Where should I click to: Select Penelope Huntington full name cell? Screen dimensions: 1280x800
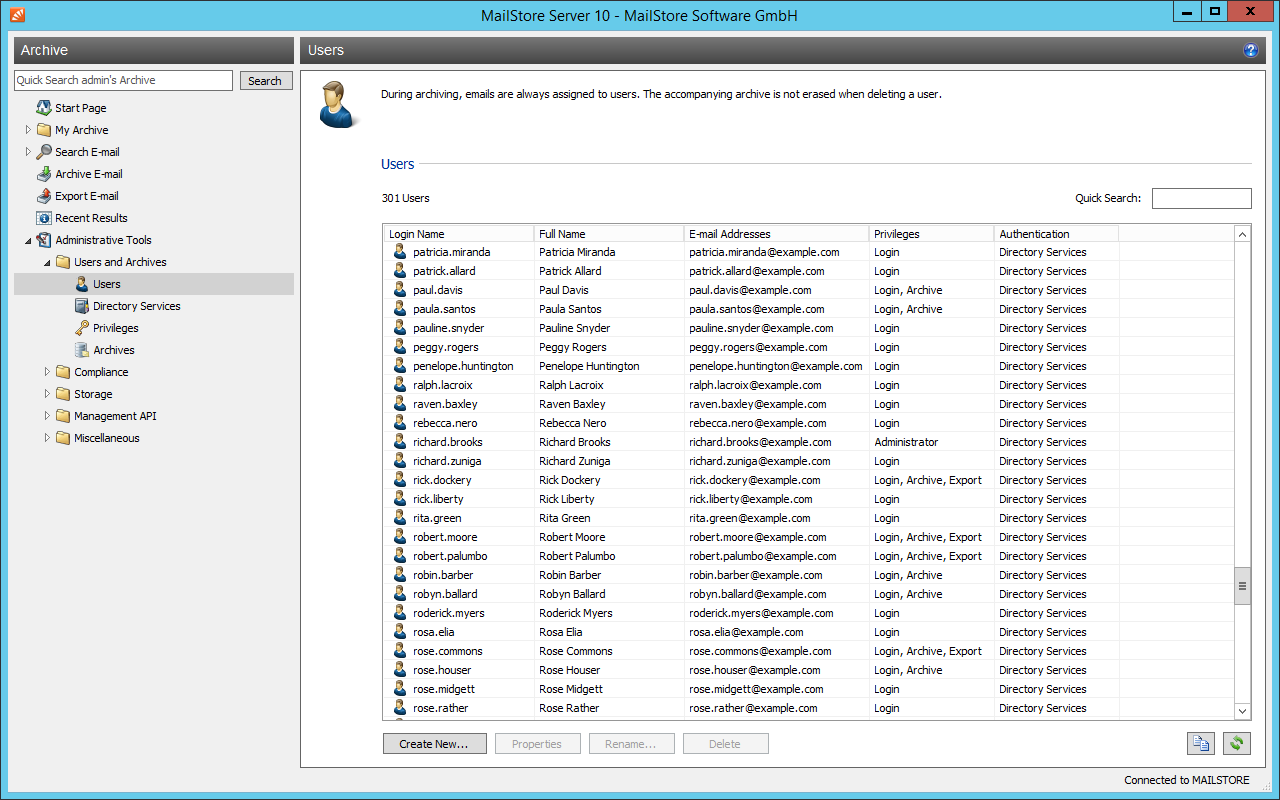[x=589, y=366]
